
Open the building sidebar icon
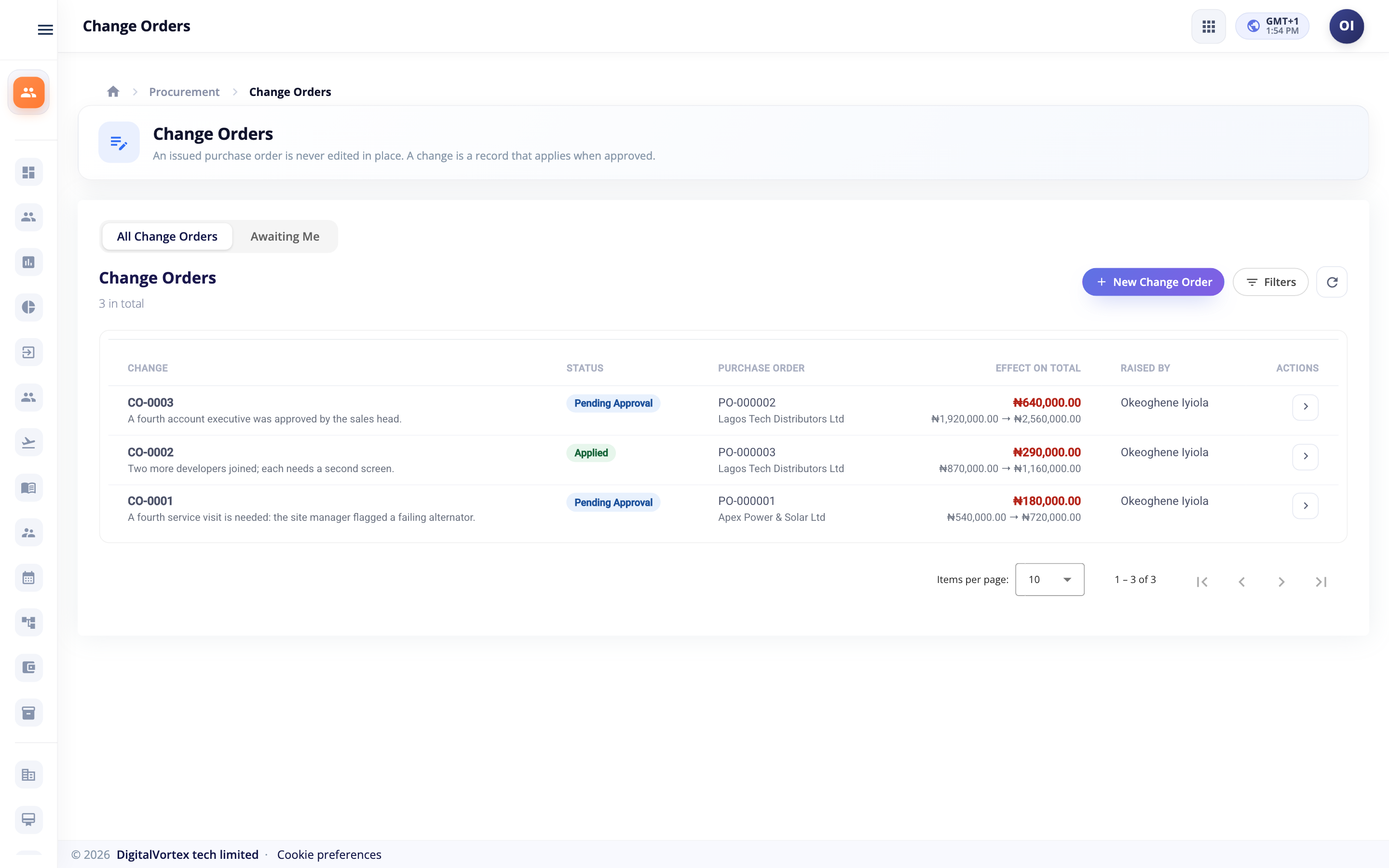(x=29, y=775)
